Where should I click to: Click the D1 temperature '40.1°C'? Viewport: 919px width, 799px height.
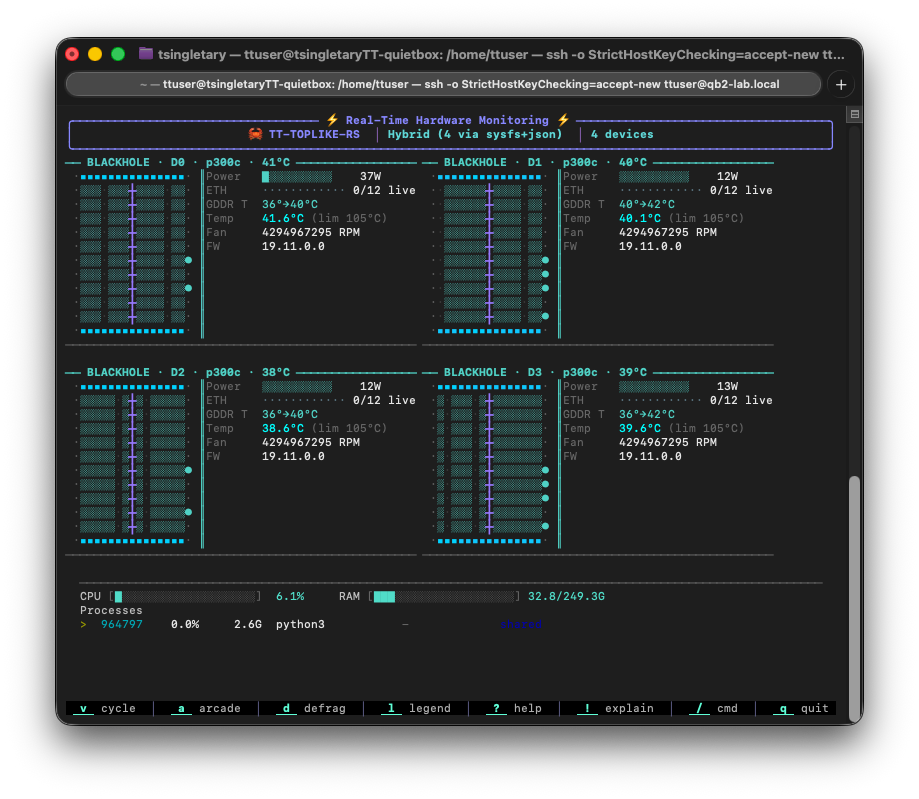pos(640,218)
